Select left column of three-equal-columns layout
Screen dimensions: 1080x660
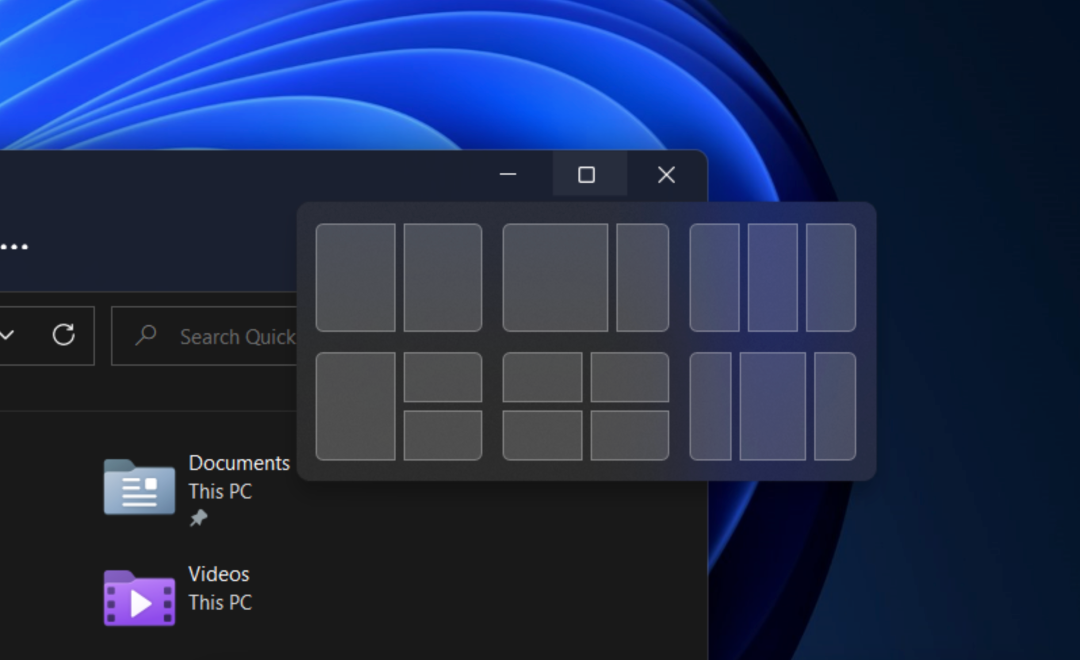[x=714, y=277]
